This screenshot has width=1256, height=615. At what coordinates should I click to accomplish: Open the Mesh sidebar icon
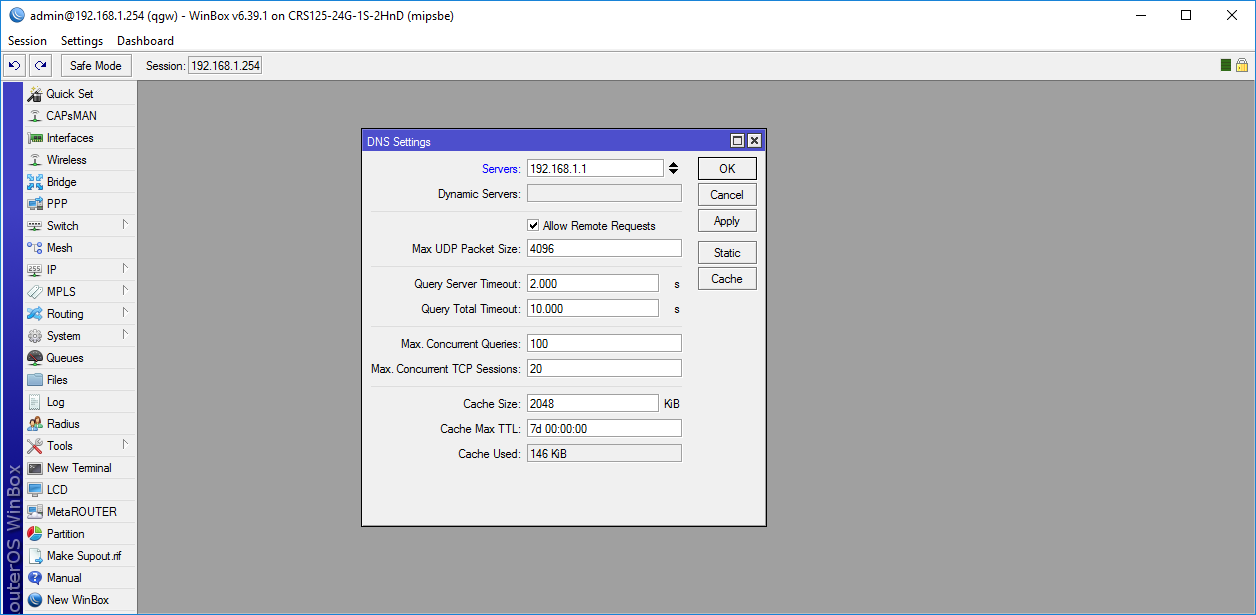(35, 248)
